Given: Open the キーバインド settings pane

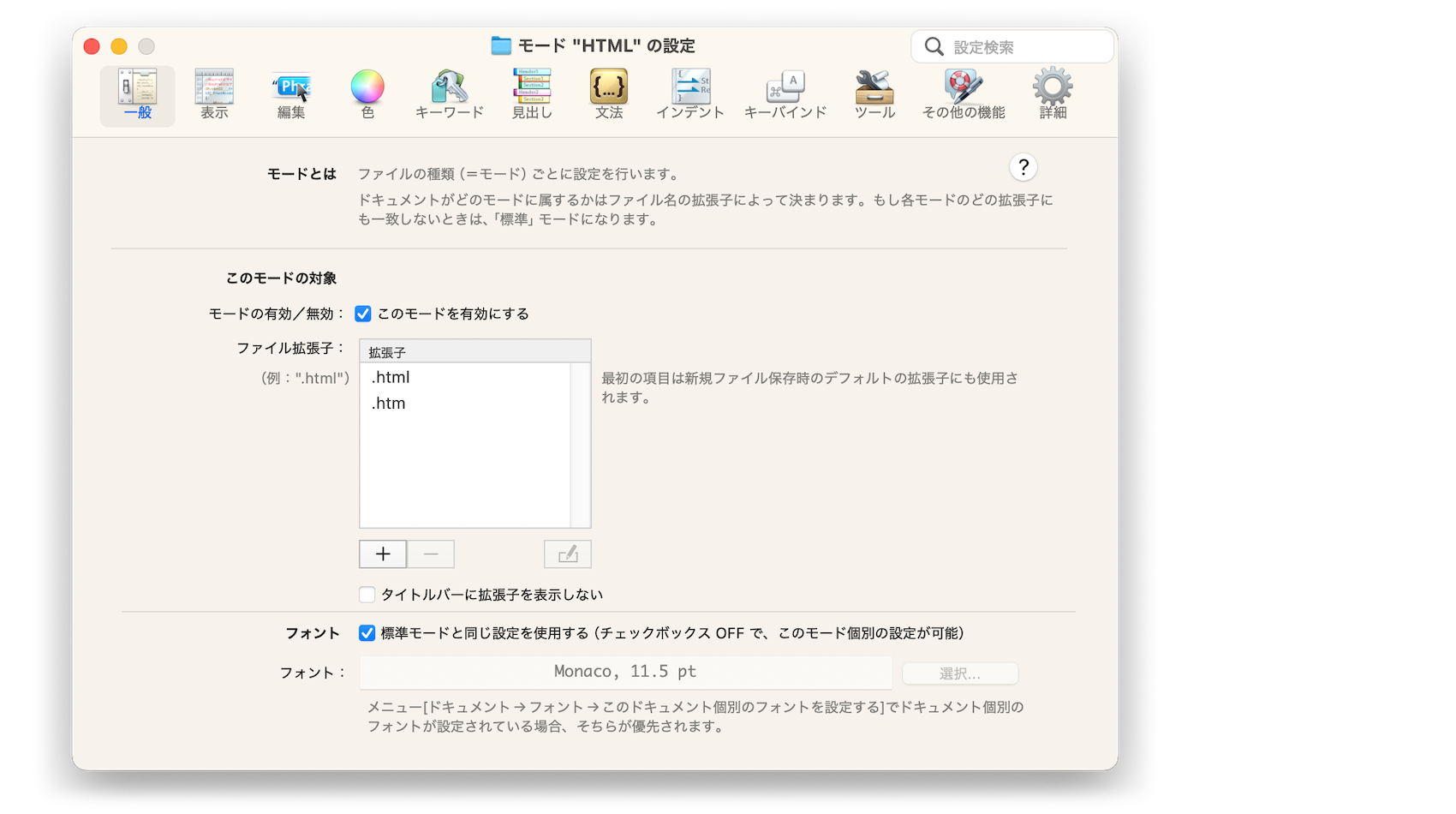Looking at the screenshot, I should (785, 94).
